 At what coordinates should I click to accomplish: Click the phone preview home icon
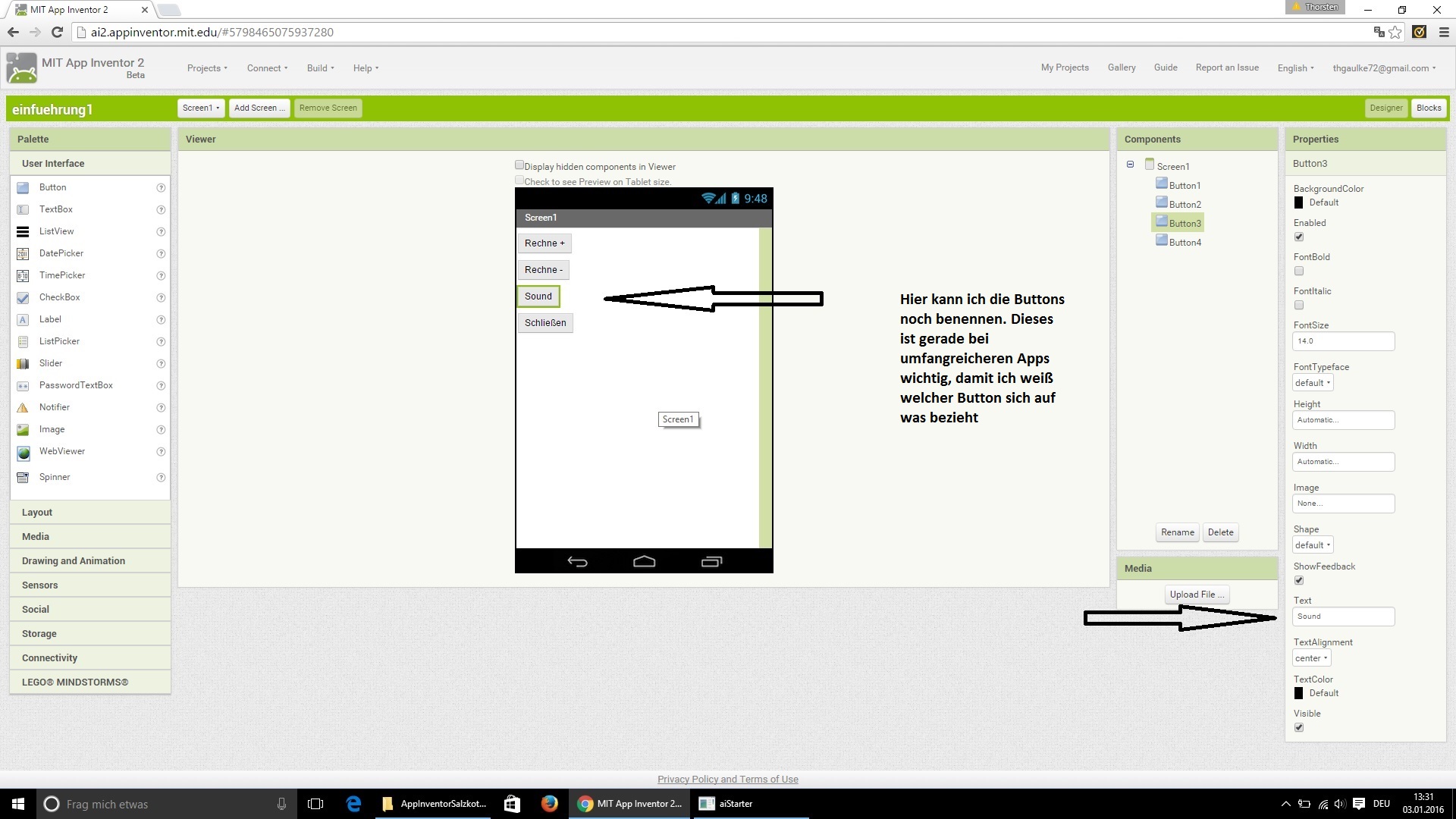tap(644, 561)
